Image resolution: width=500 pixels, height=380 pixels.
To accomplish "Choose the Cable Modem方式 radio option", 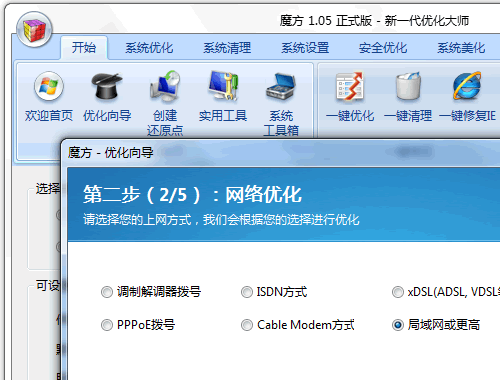I will 247,325.
